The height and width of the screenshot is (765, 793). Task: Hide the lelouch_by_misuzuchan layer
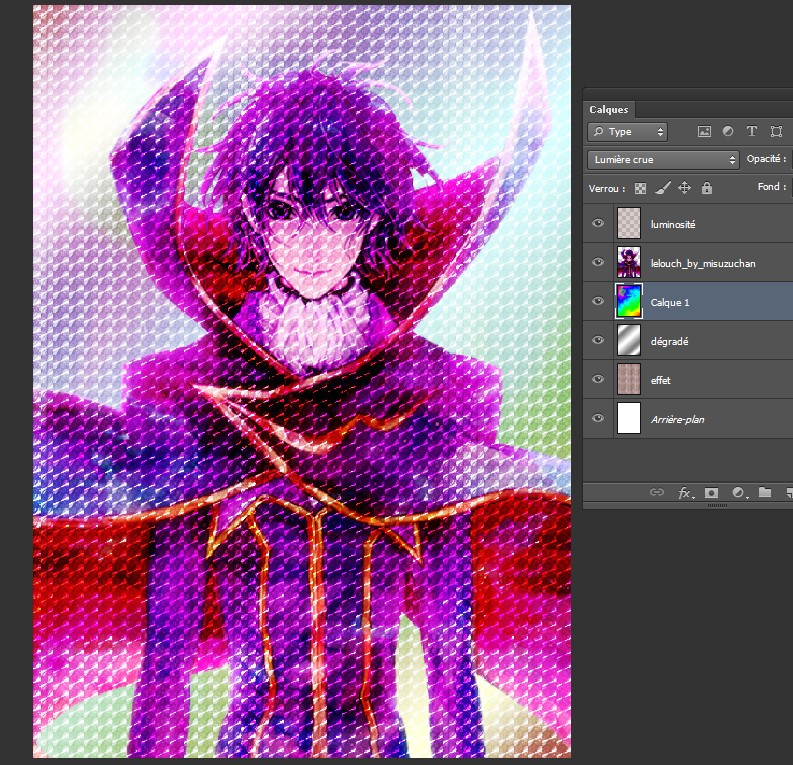598,262
